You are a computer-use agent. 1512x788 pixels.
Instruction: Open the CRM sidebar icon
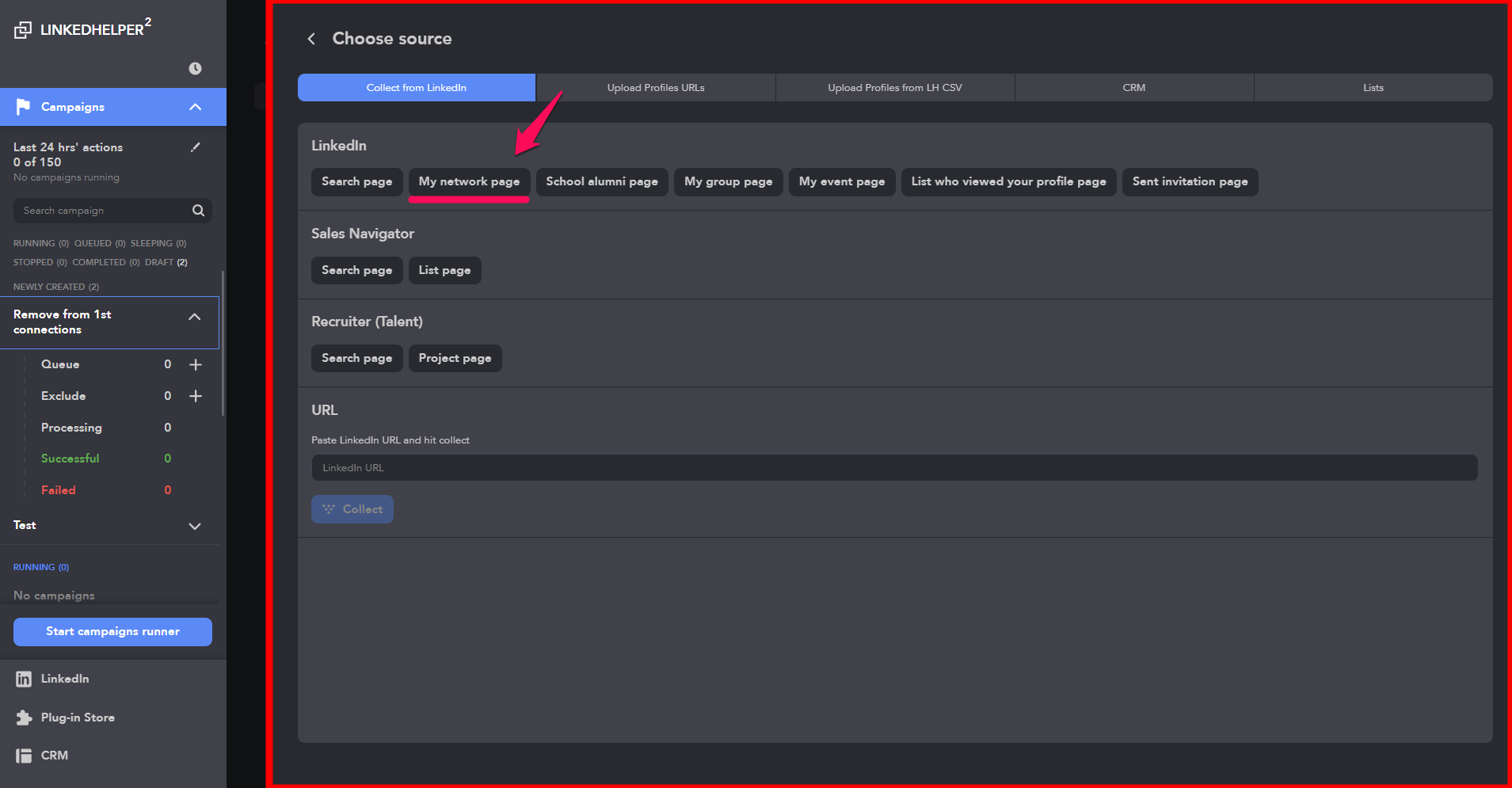24,756
